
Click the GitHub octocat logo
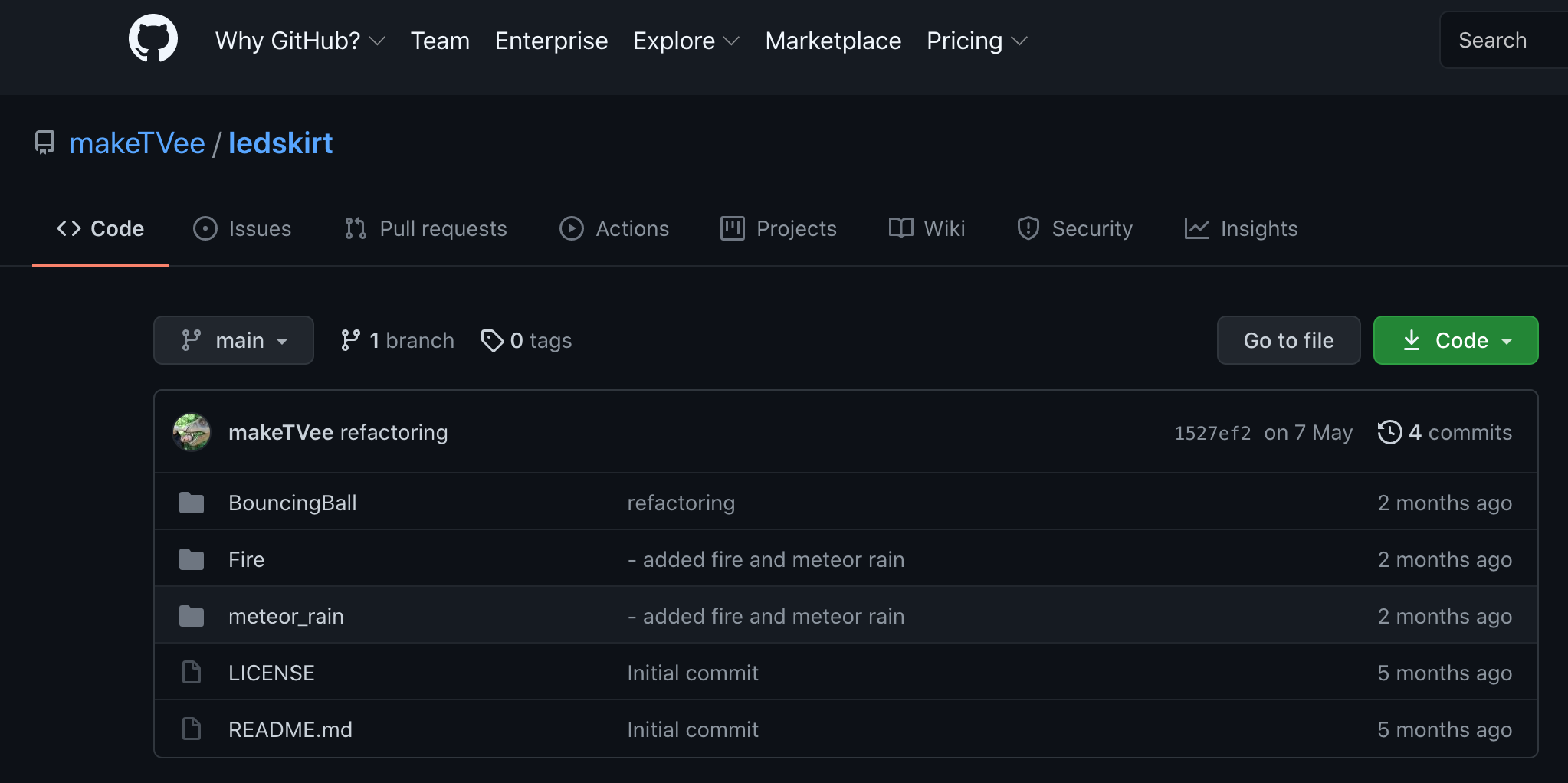click(x=153, y=39)
